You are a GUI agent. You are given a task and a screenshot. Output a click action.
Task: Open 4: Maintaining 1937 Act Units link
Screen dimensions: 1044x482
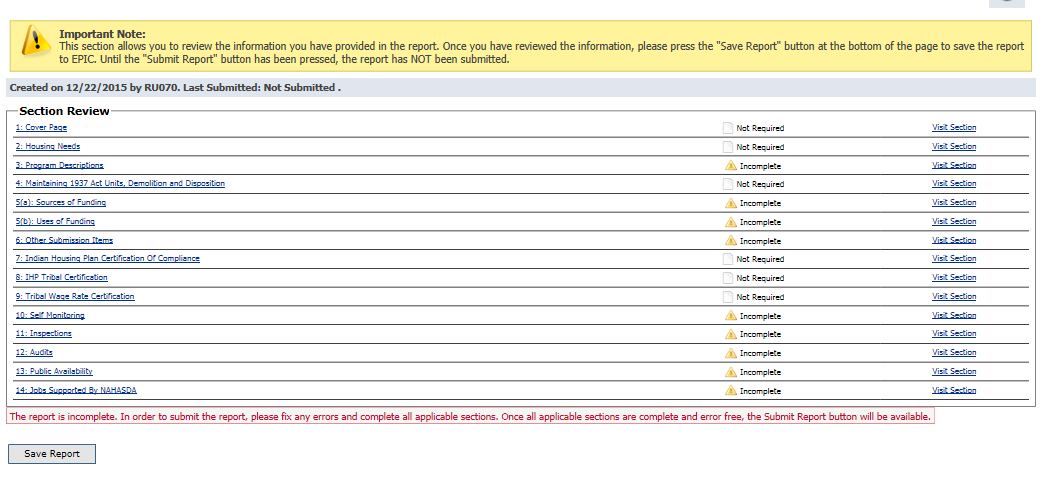tap(120, 183)
